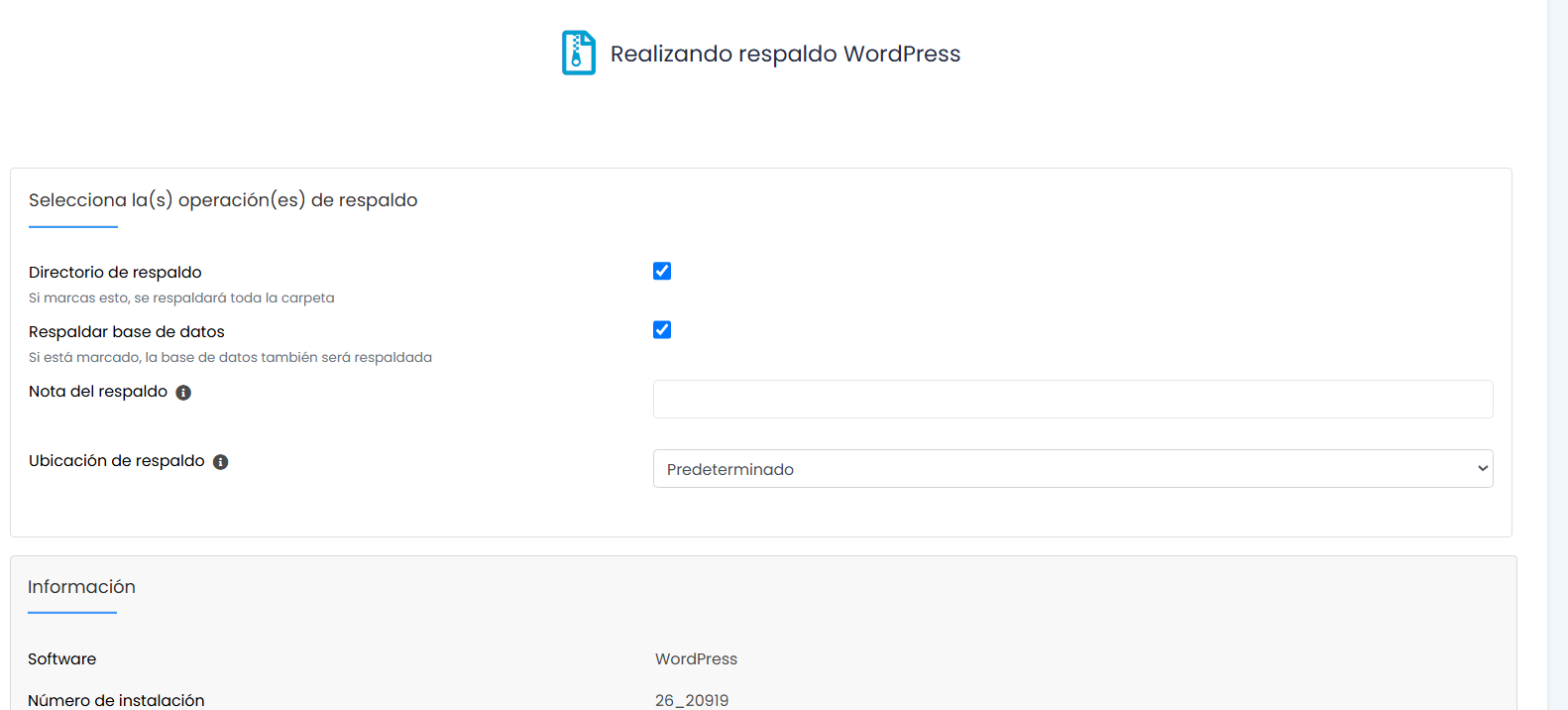Image resolution: width=1568 pixels, height=710 pixels.
Task: Click info icon beside Ubicación de respaldo
Action: point(221,462)
